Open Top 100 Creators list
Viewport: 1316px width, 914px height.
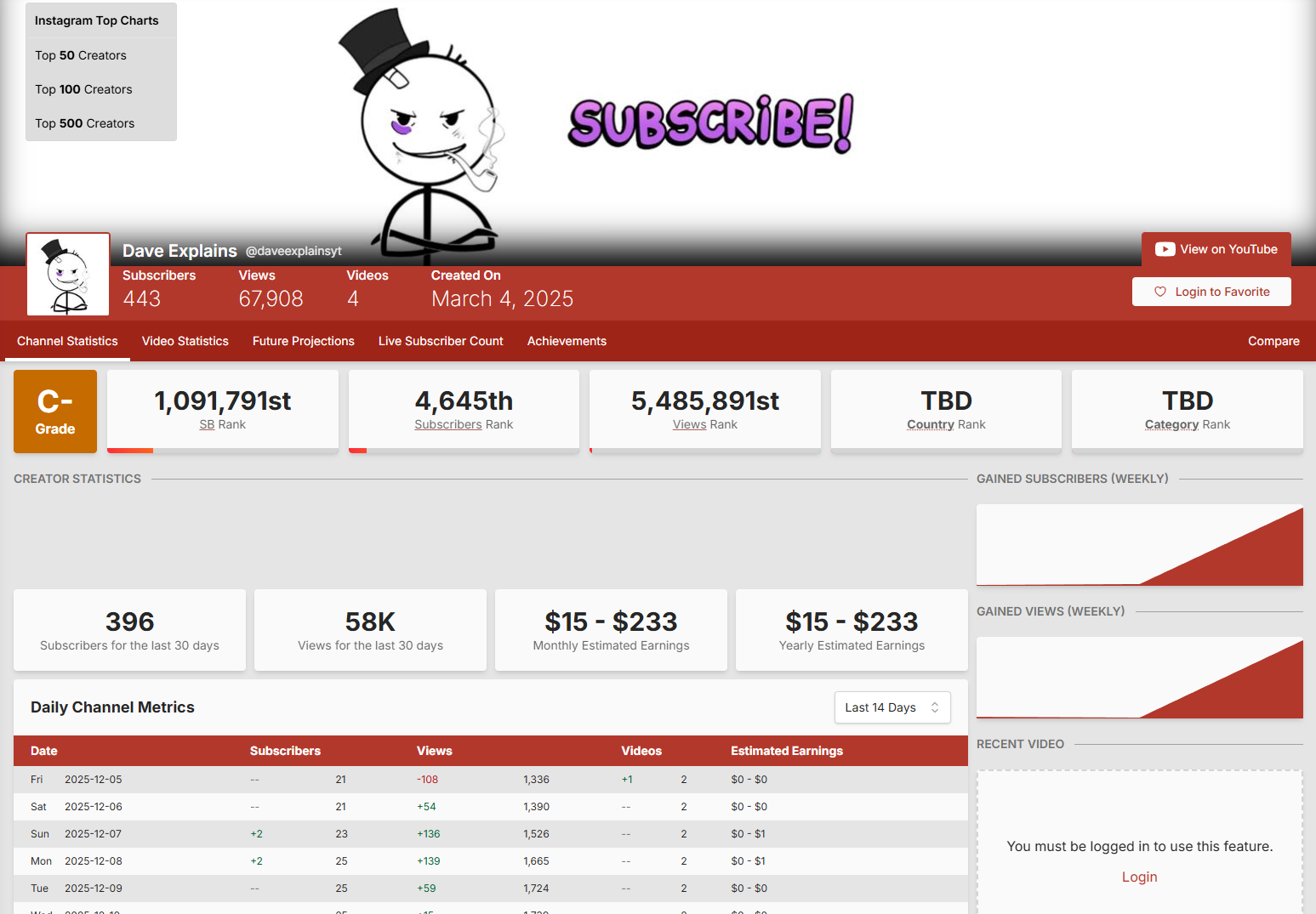pyautogui.click(x=83, y=89)
